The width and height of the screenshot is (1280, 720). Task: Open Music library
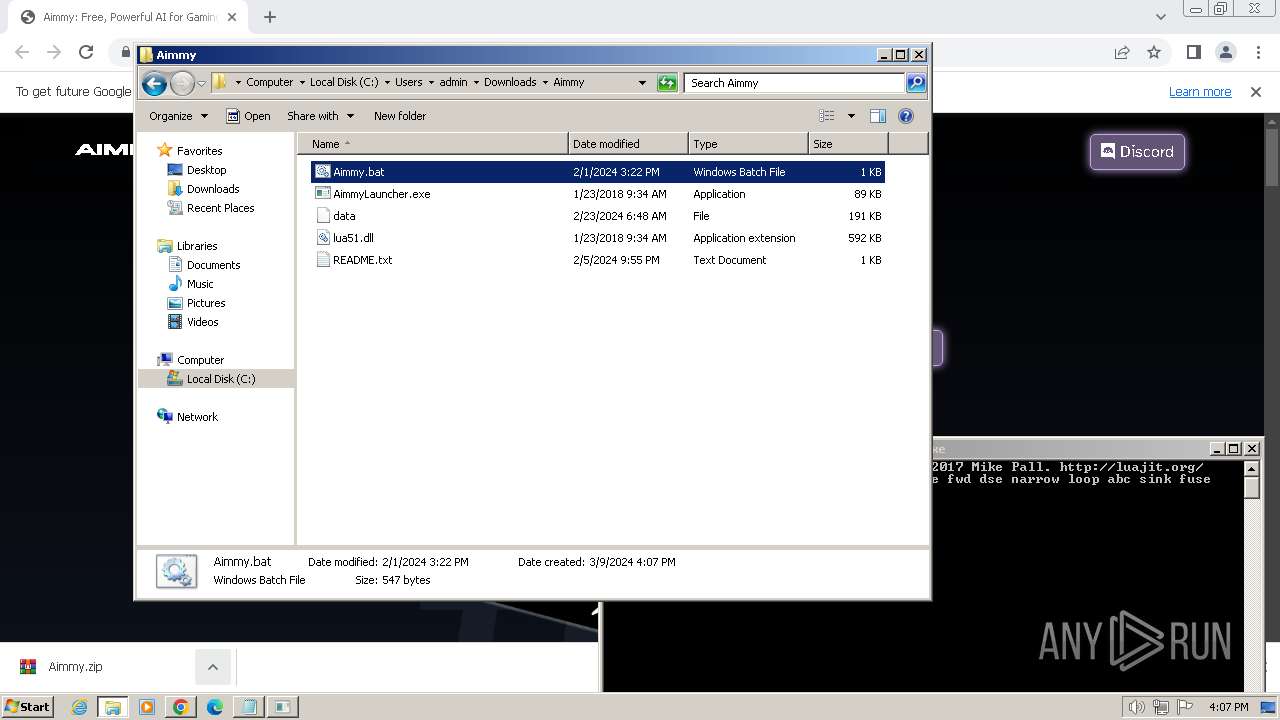200,284
